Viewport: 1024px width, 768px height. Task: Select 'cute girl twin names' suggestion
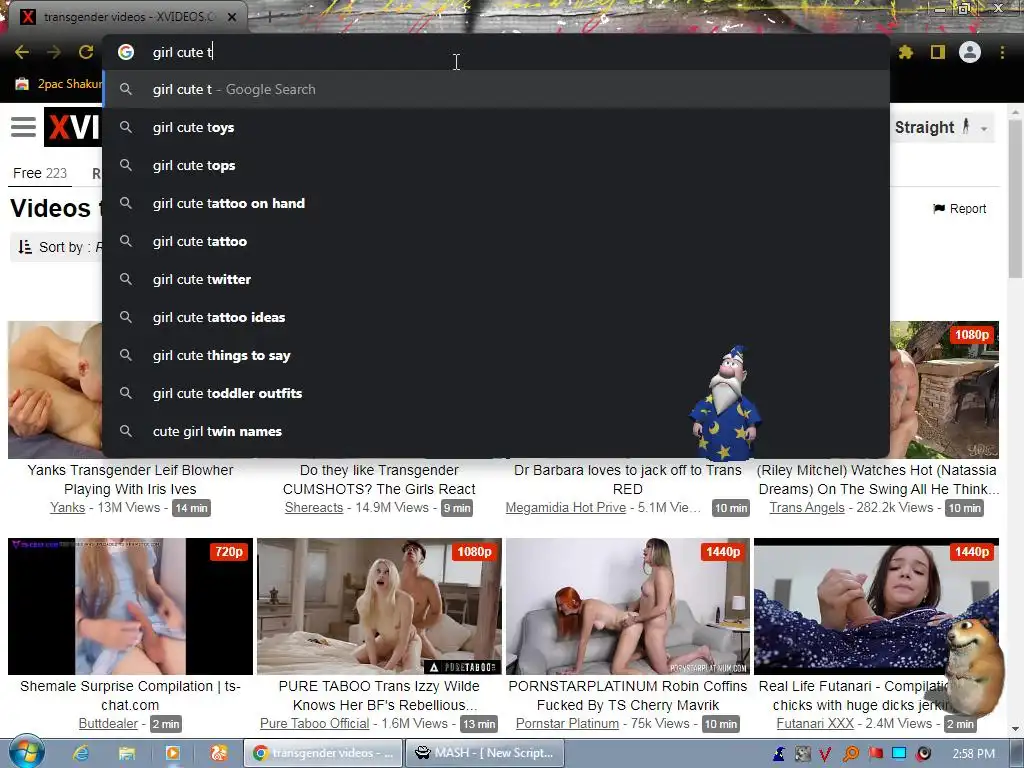coord(496,431)
